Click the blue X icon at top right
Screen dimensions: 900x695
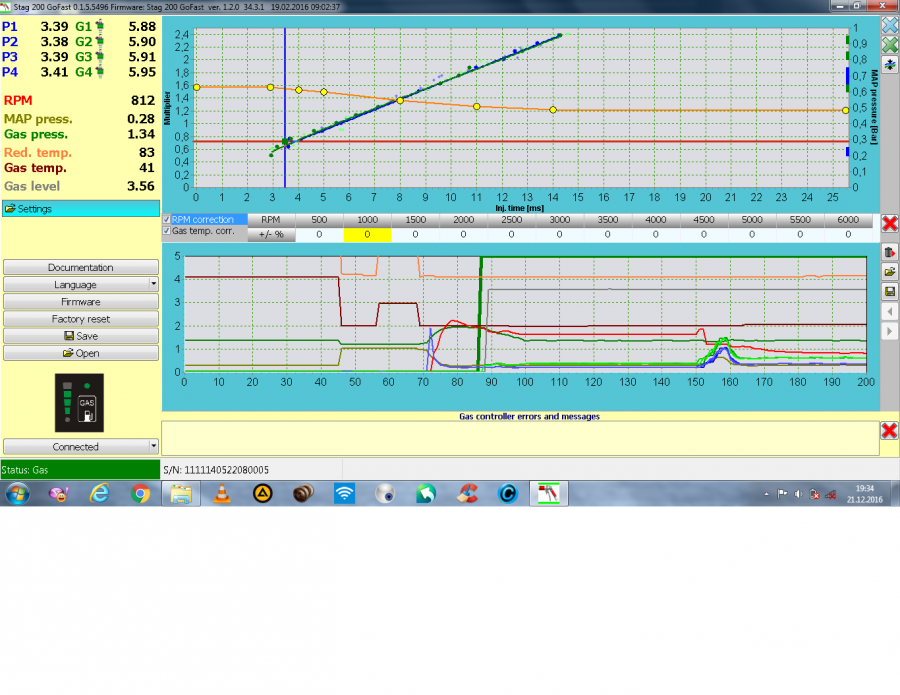(x=889, y=26)
